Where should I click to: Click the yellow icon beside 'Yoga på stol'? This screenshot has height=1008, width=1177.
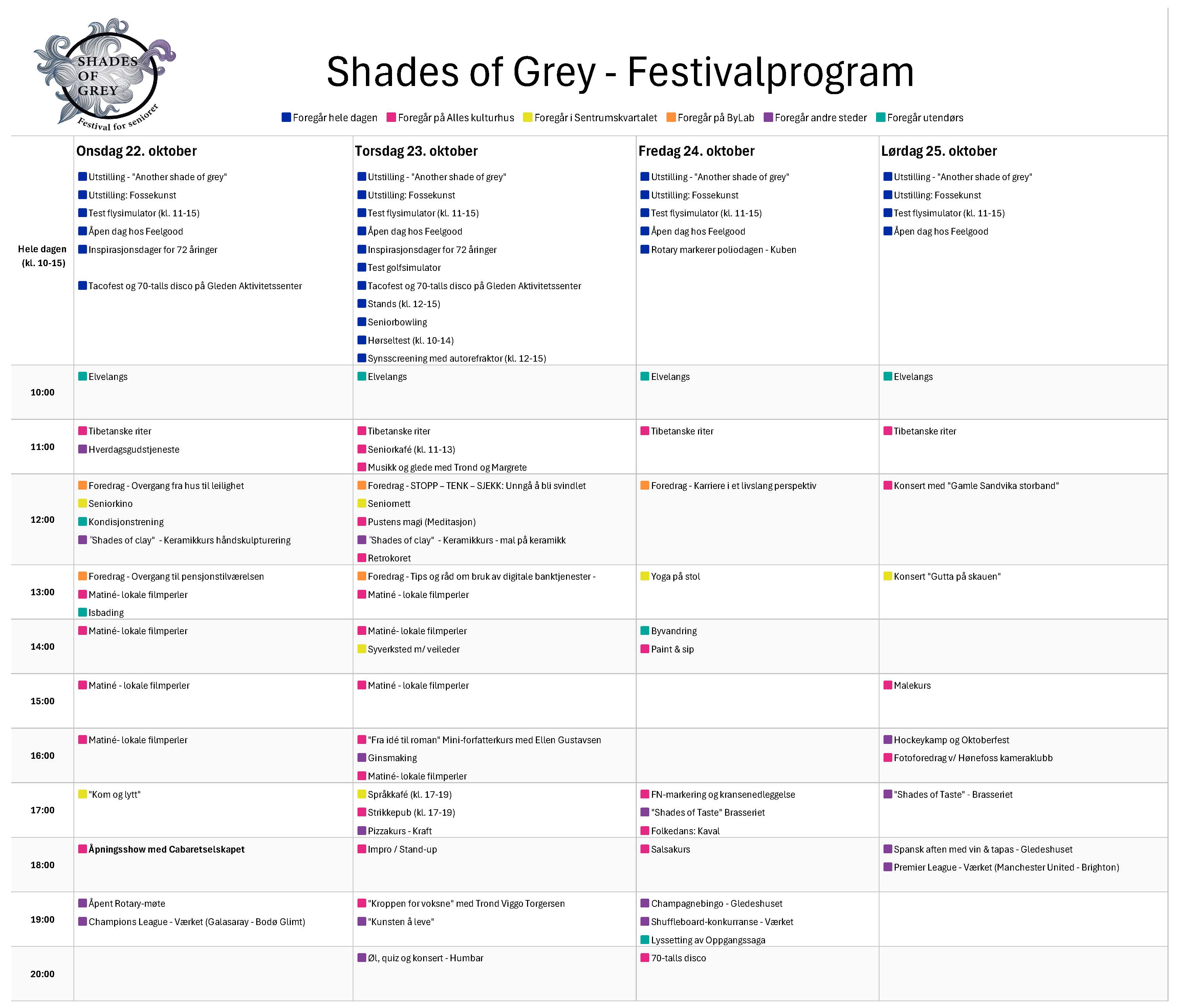click(x=645, y=576)
